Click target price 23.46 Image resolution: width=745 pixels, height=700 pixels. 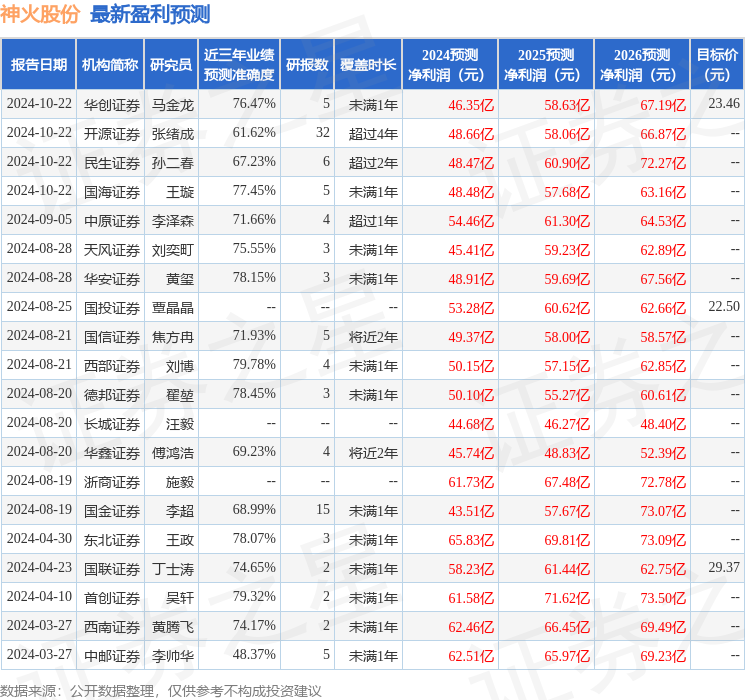[x=724, y=103]
